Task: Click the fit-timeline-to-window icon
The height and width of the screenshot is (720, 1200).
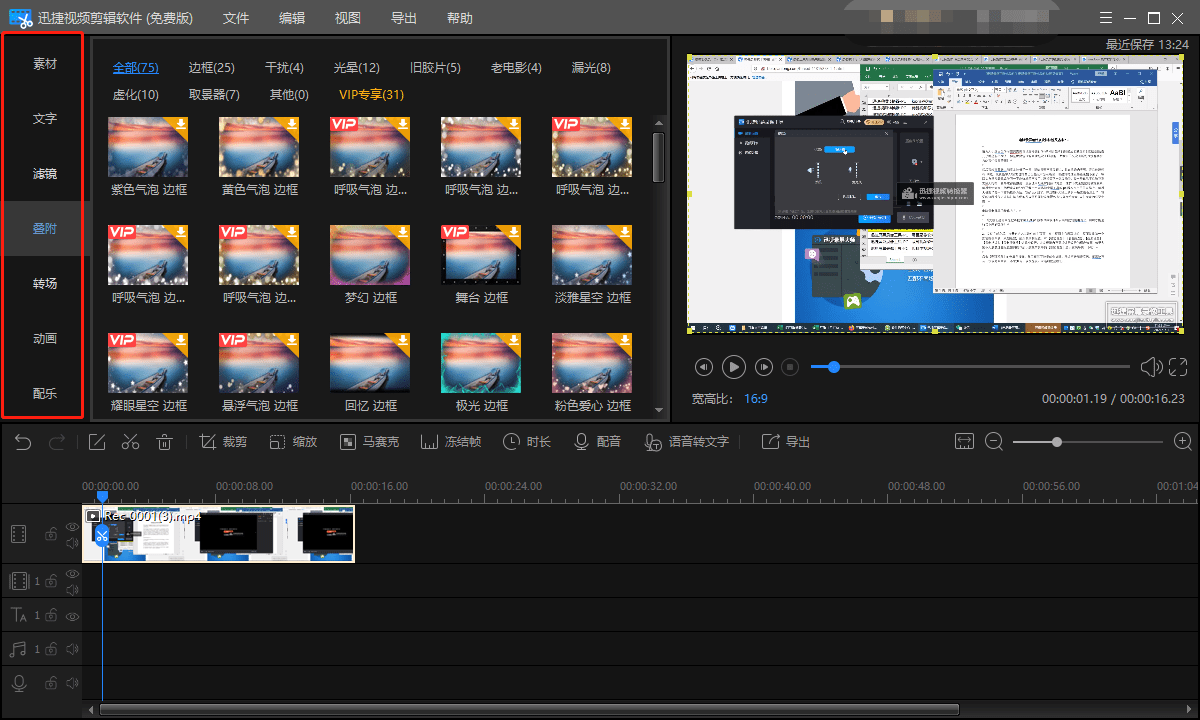Action: coord(964,442)
